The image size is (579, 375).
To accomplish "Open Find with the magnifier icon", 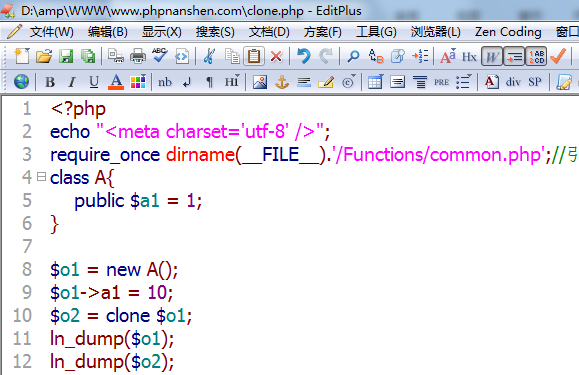I will click(x=353, y=56).
